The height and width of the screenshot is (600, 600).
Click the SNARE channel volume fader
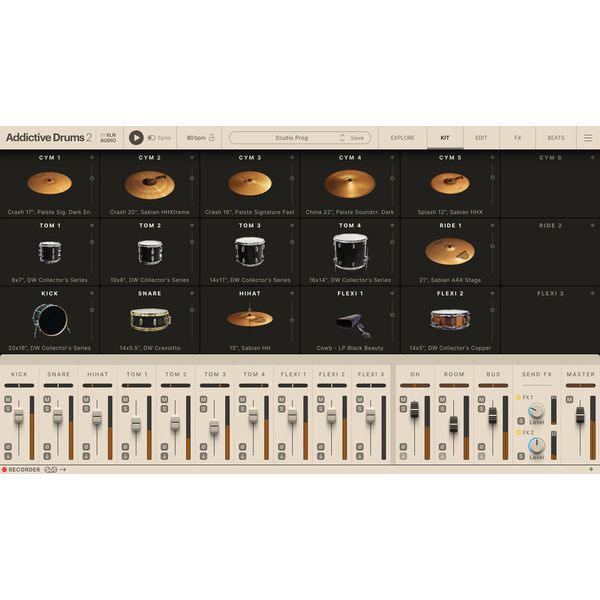(x=58, y=416)
